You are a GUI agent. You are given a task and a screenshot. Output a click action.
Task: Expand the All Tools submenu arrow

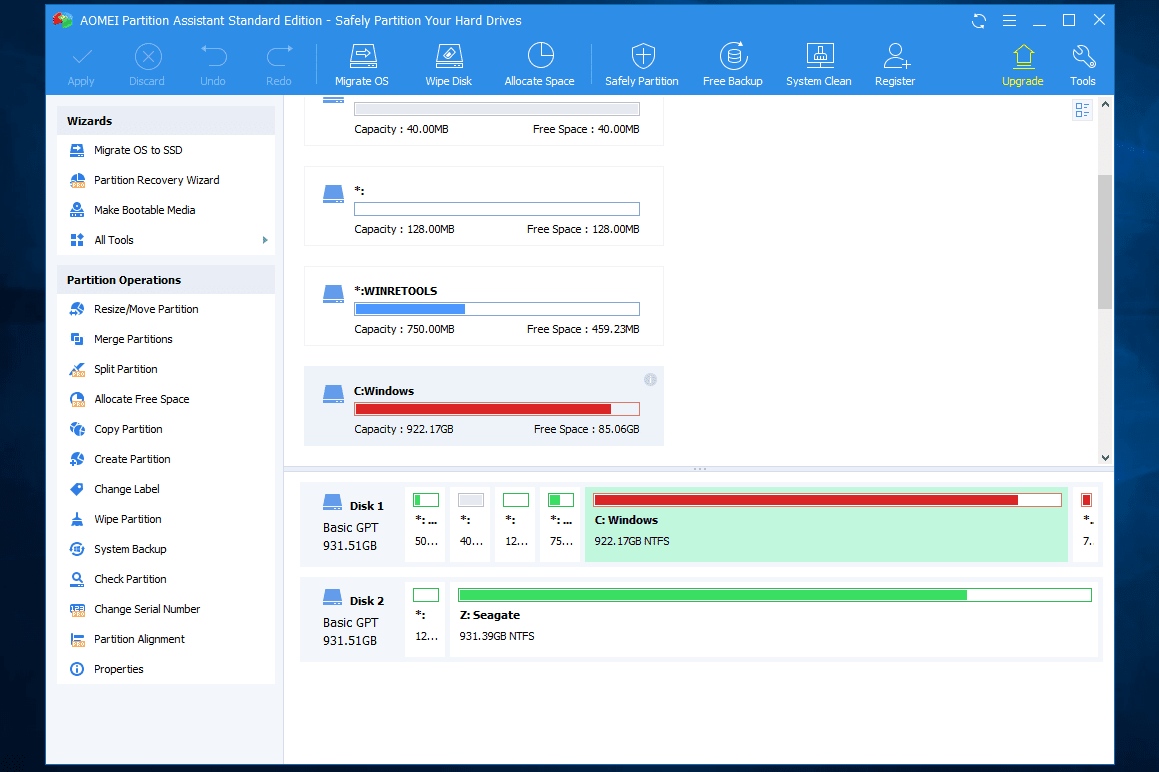click(265, 240)
